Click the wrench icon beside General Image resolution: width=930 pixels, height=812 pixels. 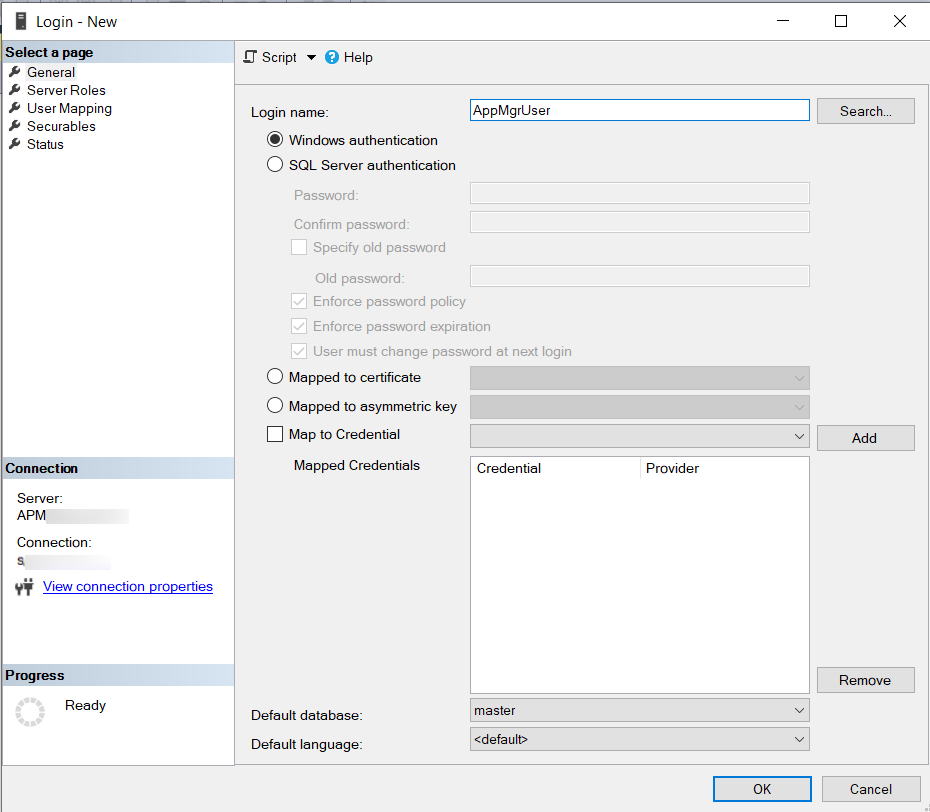(15, 72)
